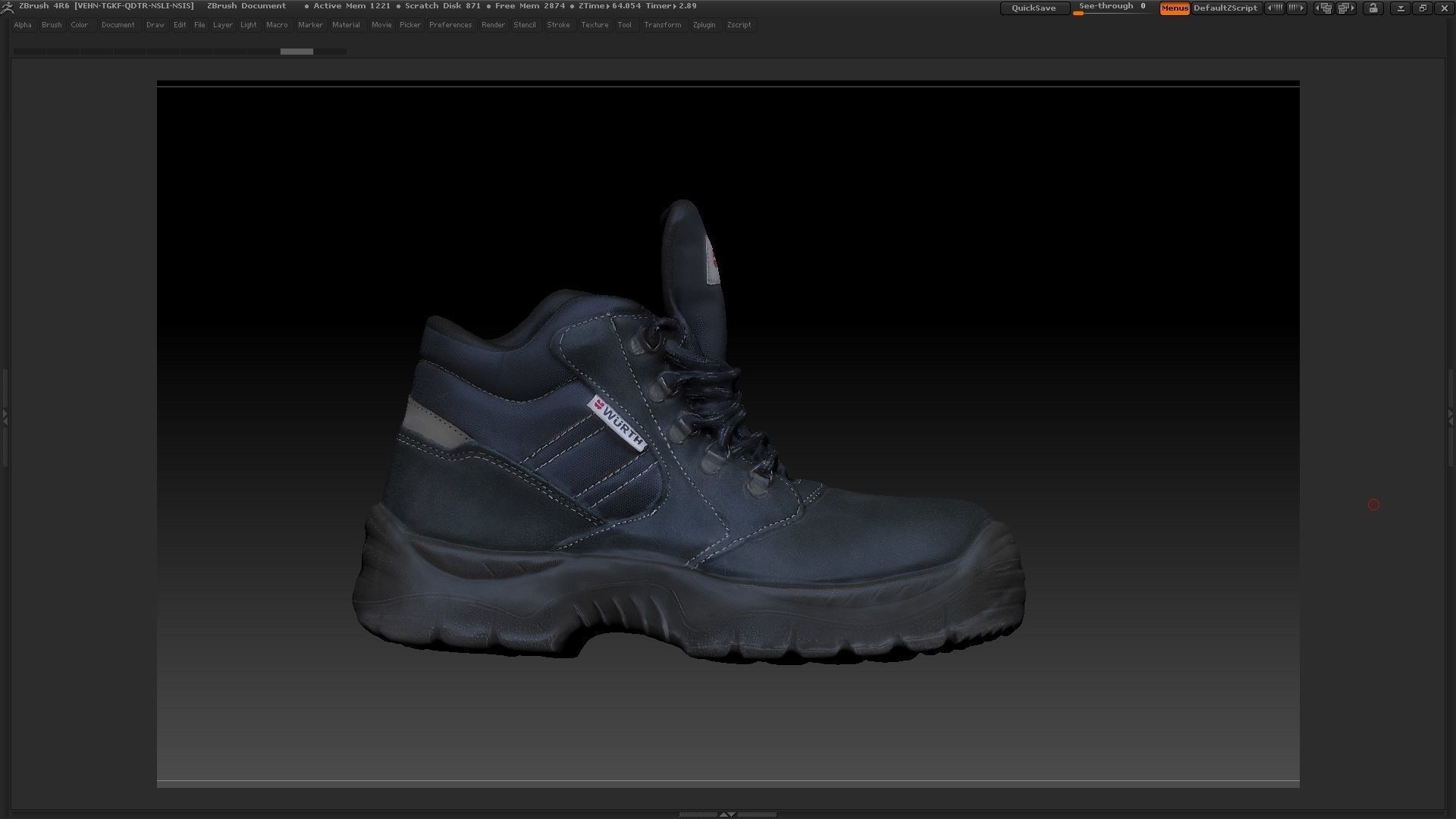Image resolution: width=1456 pixels, height=819 pixels.
Task: Click the ZBrush logo icon
Action: [x=8, y=6]
